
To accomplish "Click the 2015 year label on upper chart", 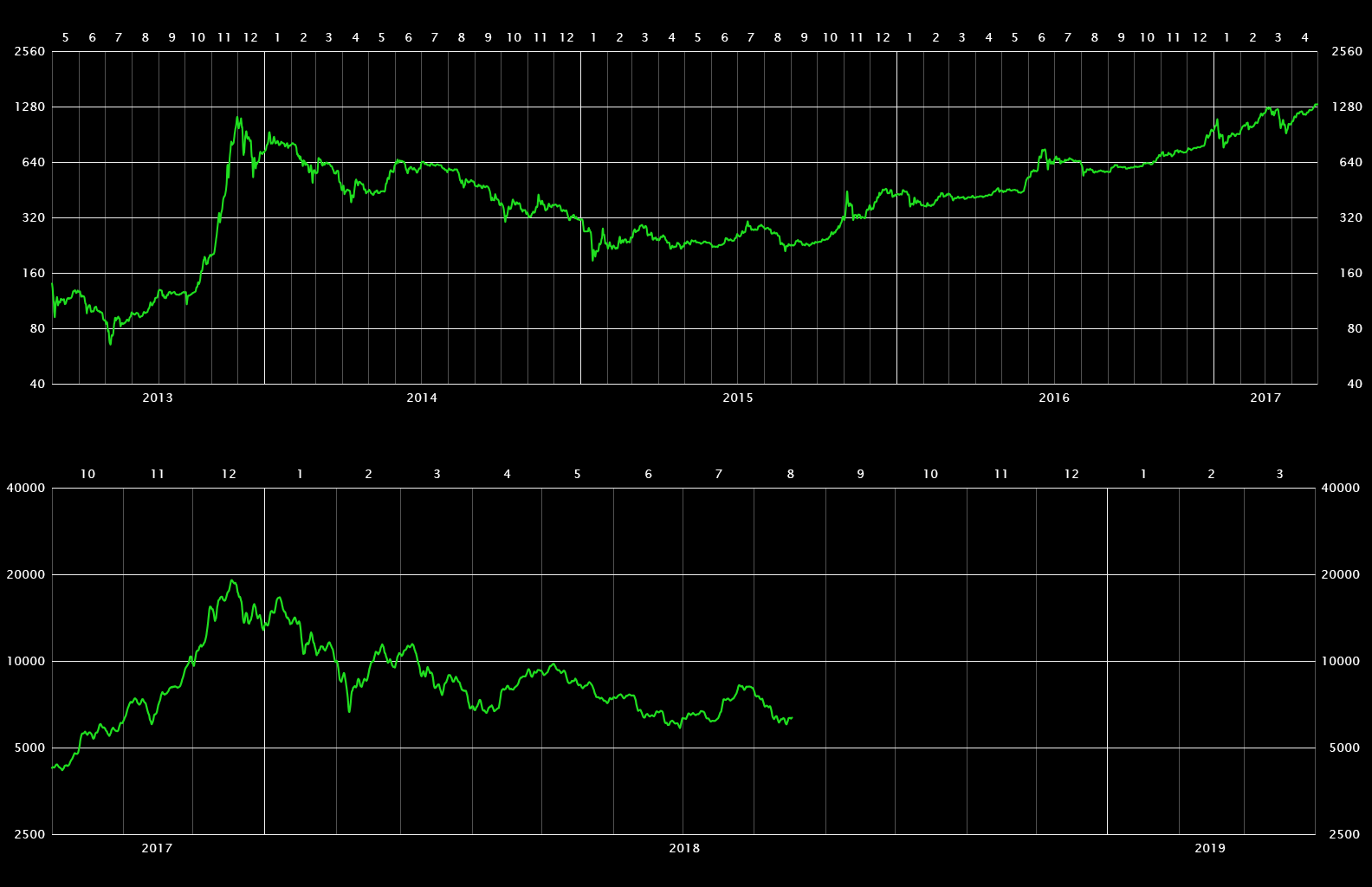I will point(738,398).
